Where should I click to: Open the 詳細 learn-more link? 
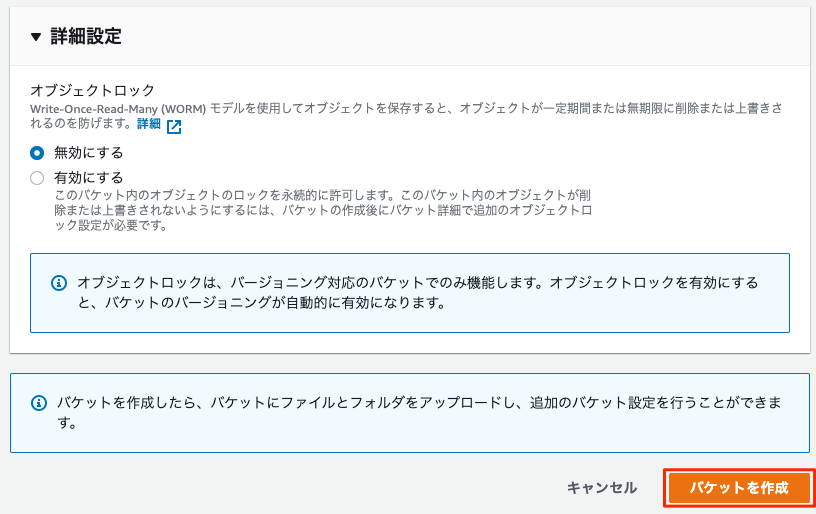pos(149,124)
